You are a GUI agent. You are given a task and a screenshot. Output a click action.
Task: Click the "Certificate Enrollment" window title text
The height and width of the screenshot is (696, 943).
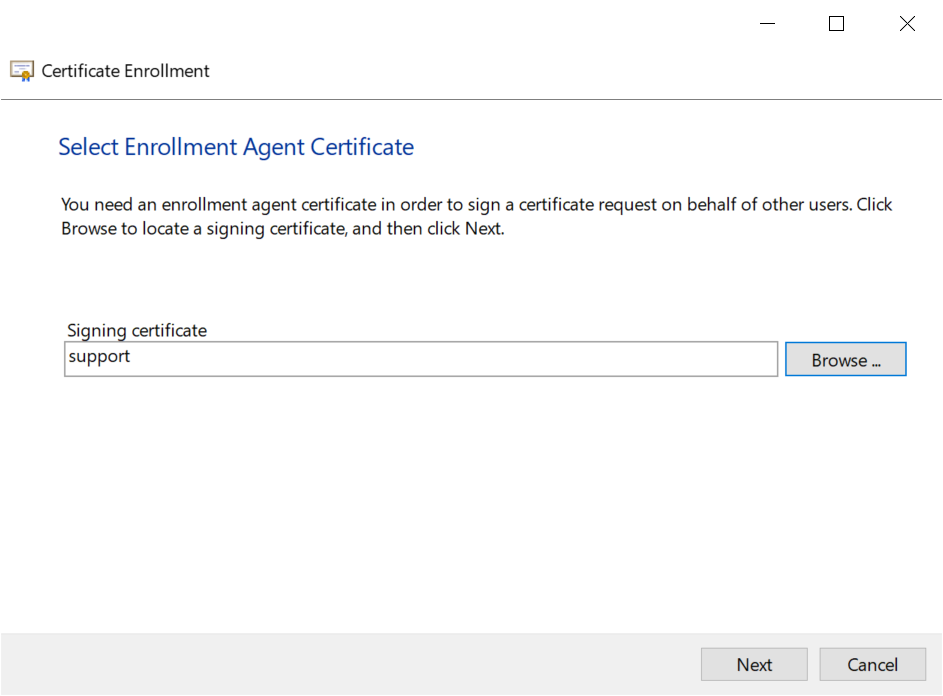click(x=126, y=71)
